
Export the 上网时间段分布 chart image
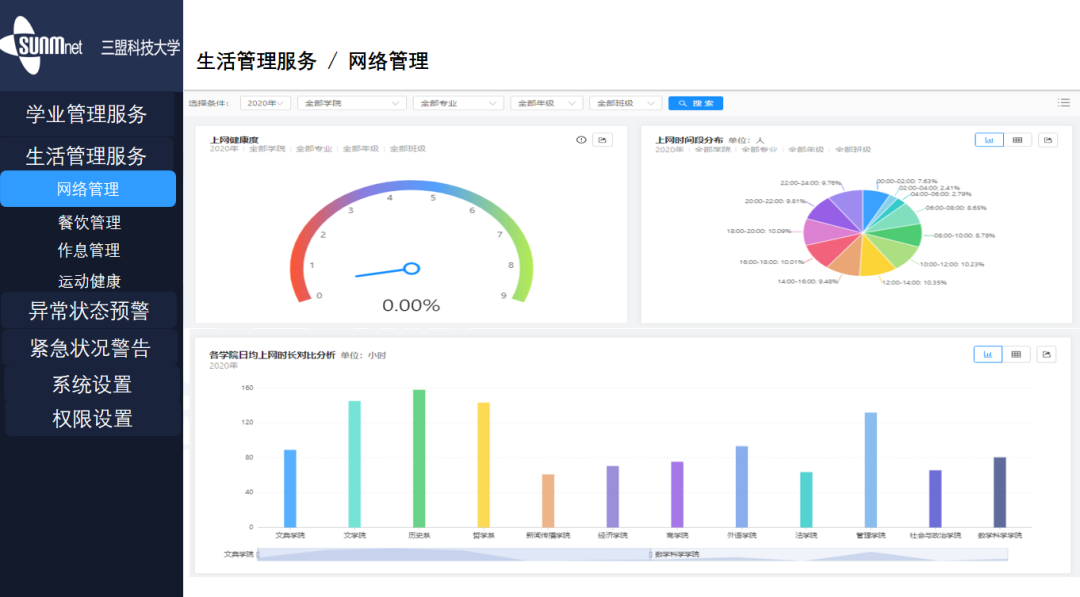[x=1045, y=140]
